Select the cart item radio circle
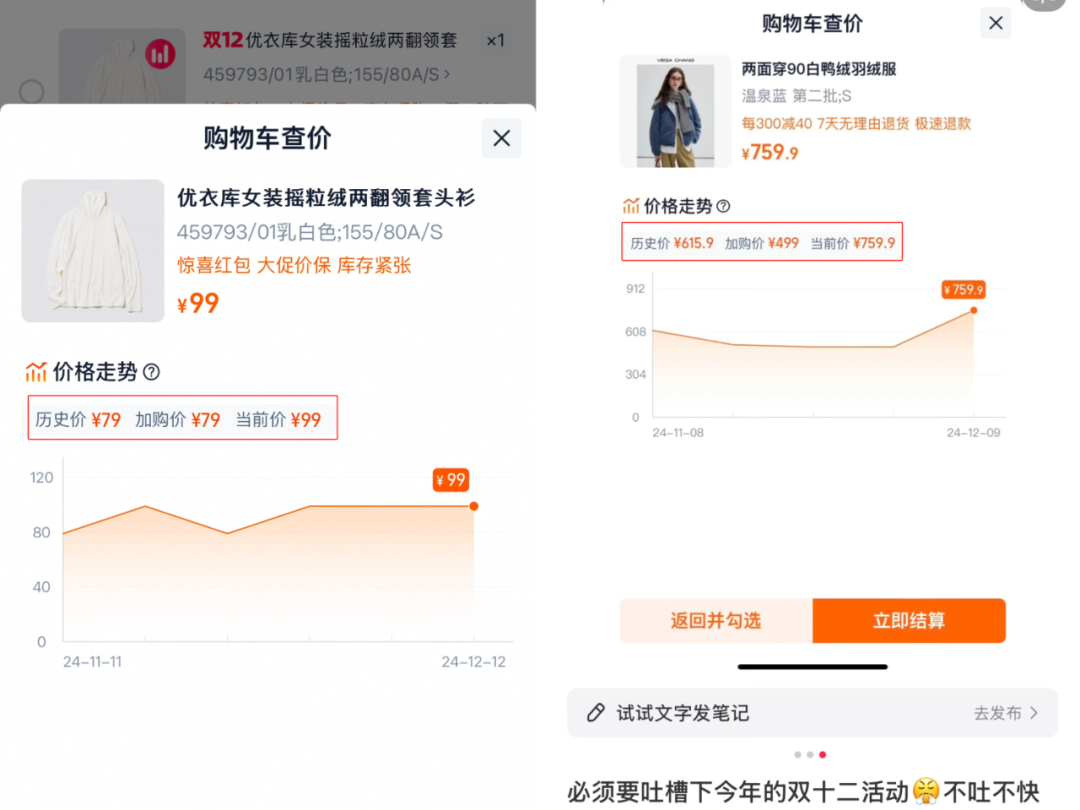 coord(32,92)
